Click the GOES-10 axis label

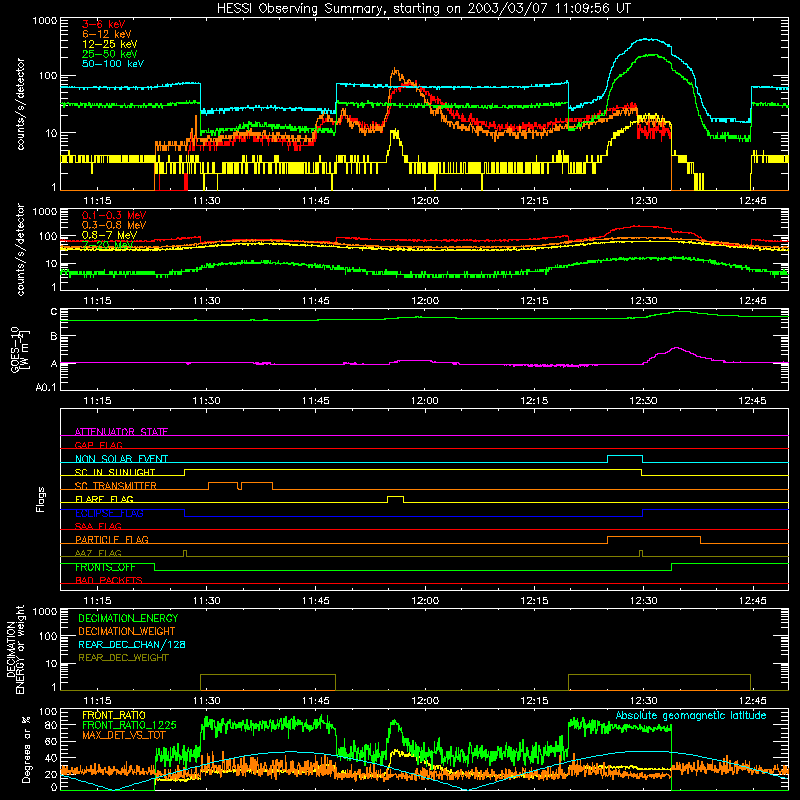[x=19, y=350]
